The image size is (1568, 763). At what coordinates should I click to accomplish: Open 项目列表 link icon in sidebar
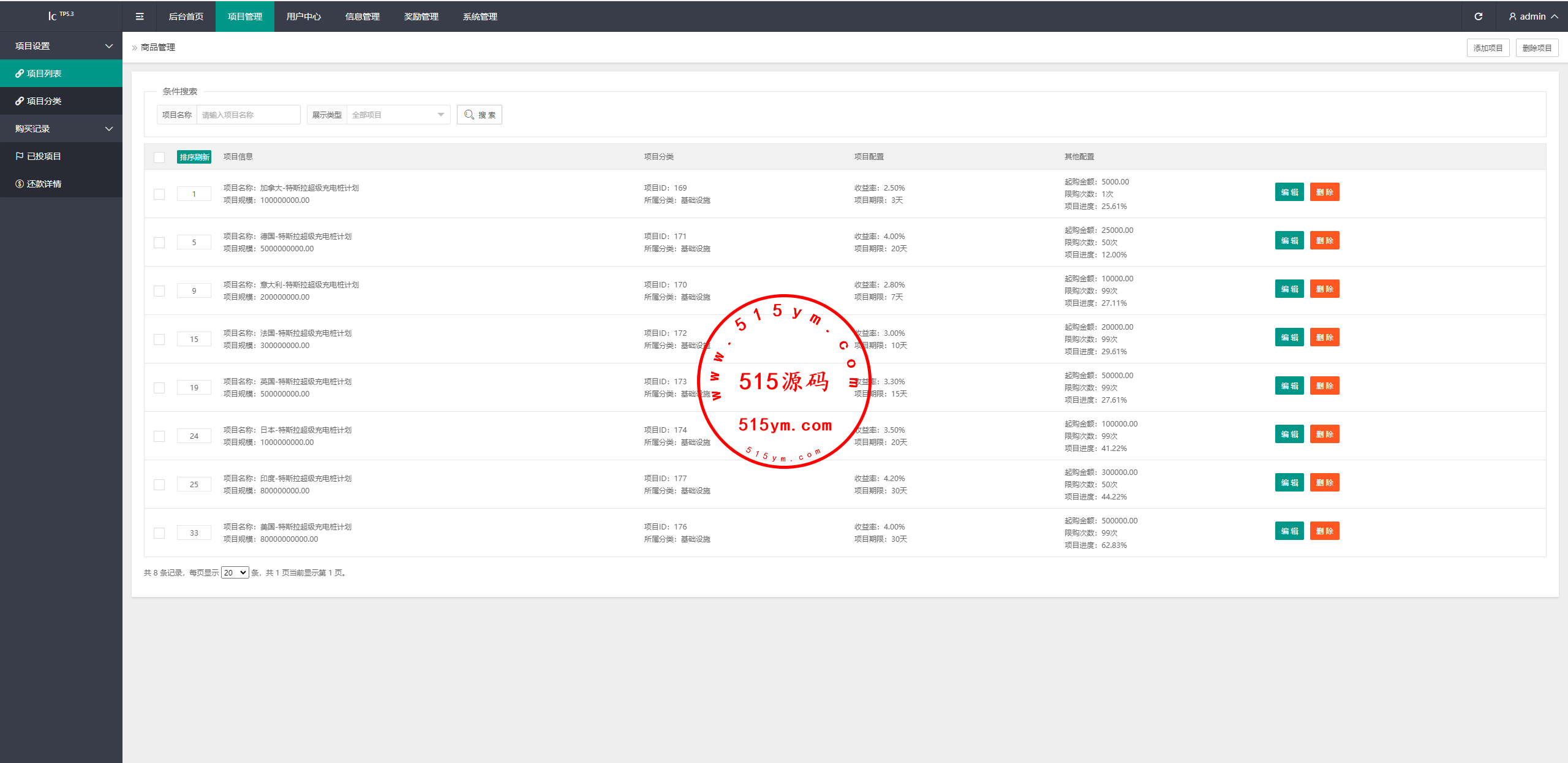coord(20,74)
